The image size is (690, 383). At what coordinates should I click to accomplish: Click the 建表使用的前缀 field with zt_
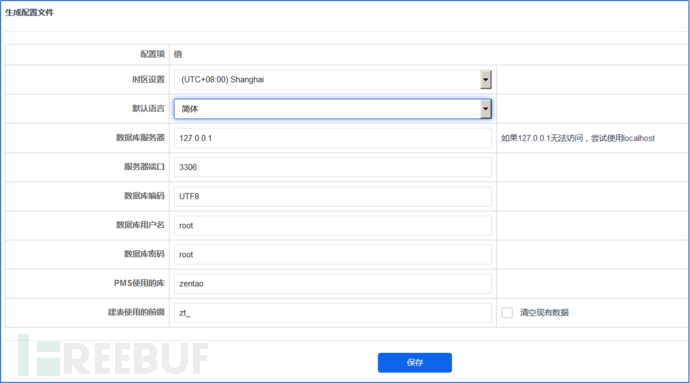click(333, 313)
